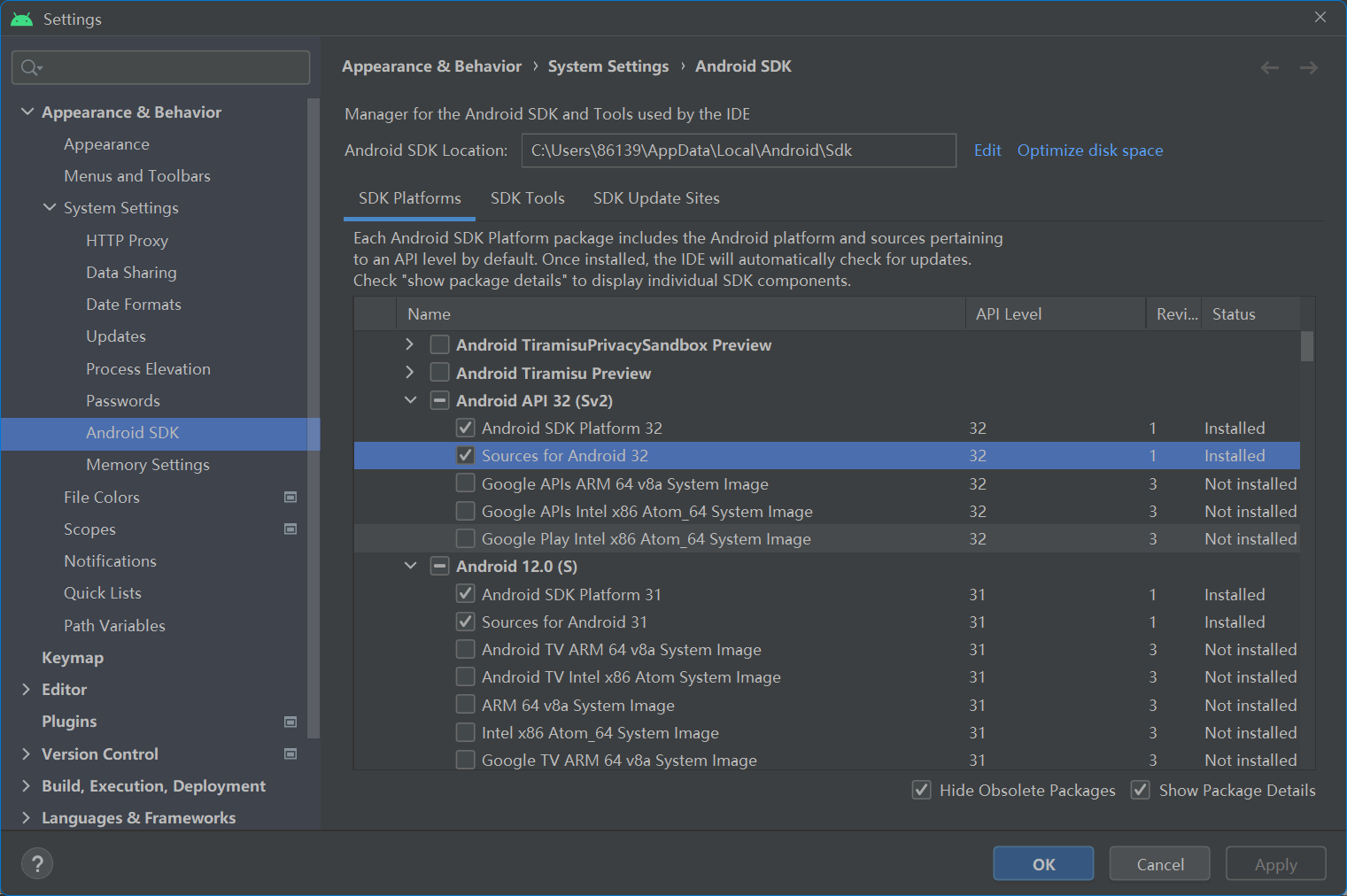Disable Show Package Details
This screenshot has height=896, width=1347.
(x=1141, y=790)
